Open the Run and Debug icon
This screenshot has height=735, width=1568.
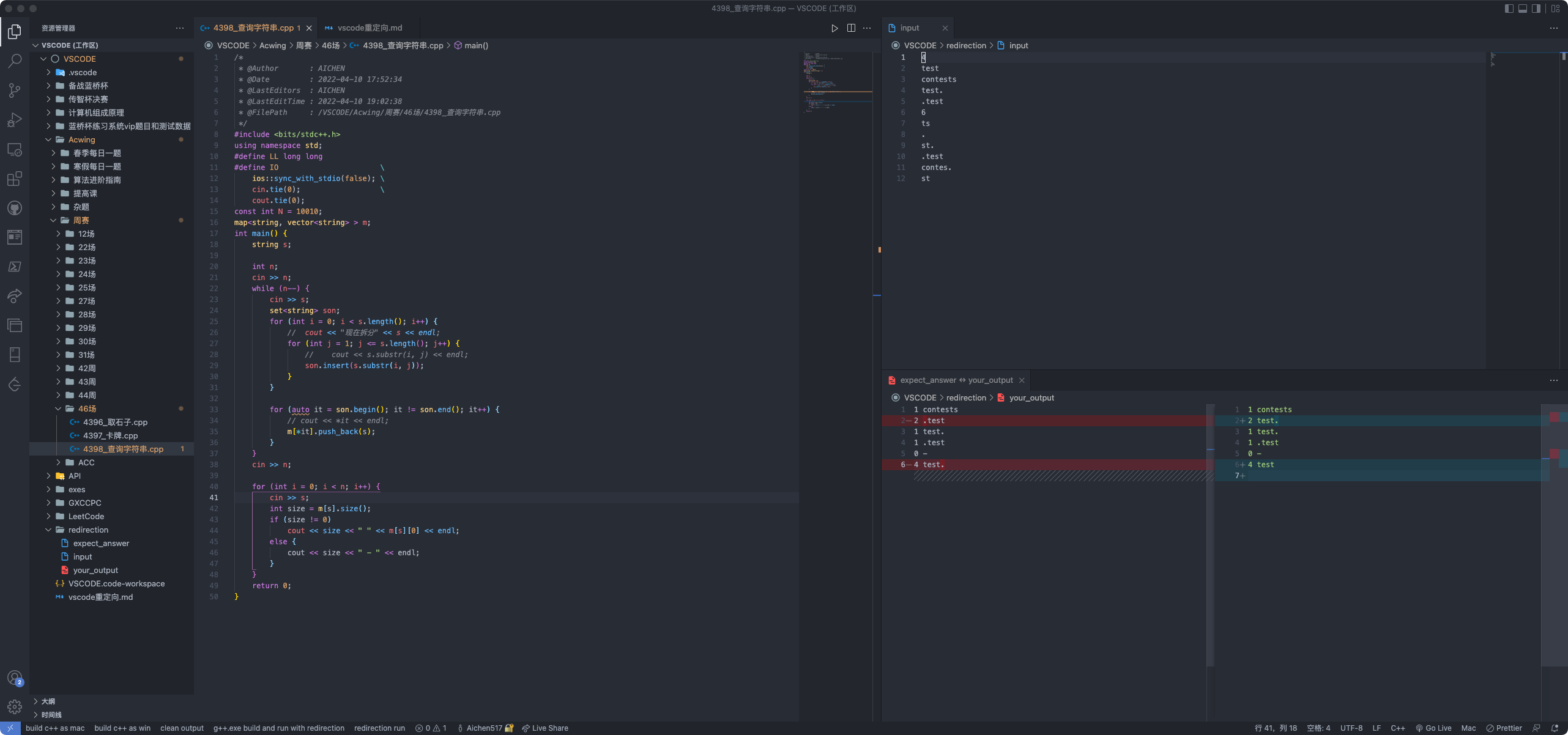(x=15, y=120)
